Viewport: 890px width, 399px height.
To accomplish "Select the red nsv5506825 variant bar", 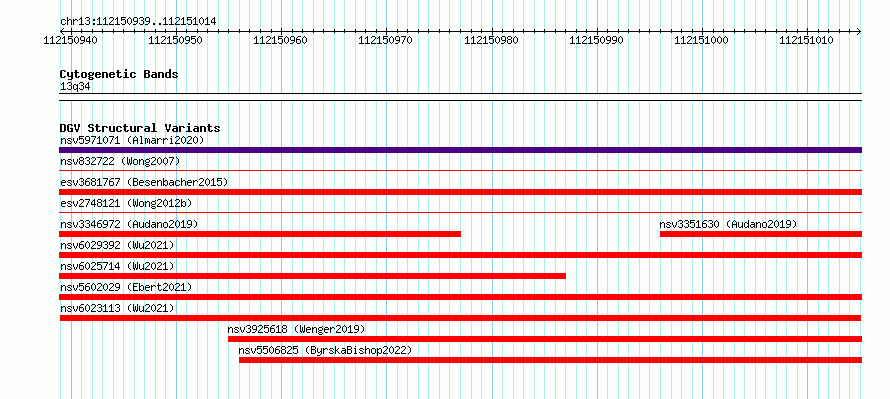I will [x=550, y=360].
